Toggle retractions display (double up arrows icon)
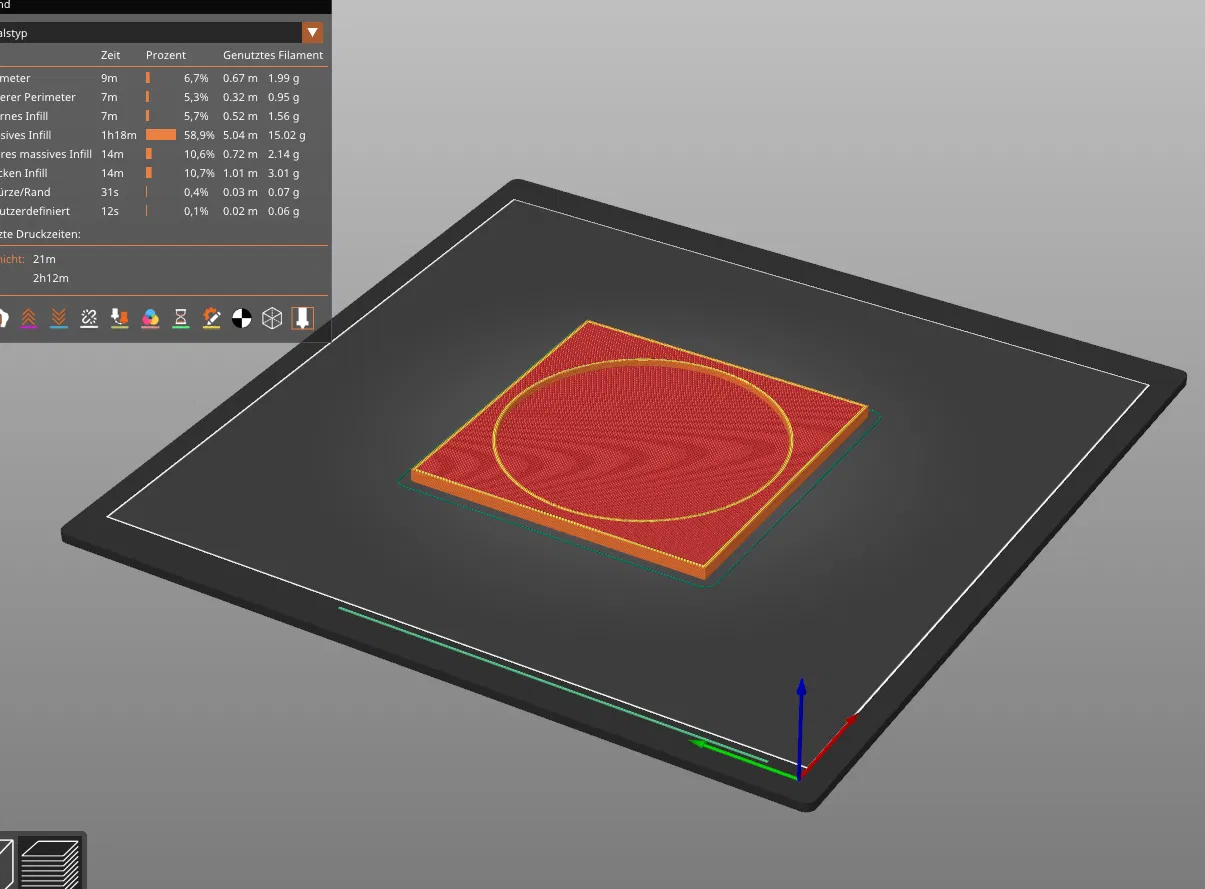This screenshot has height=889, width=1205. 28,318
